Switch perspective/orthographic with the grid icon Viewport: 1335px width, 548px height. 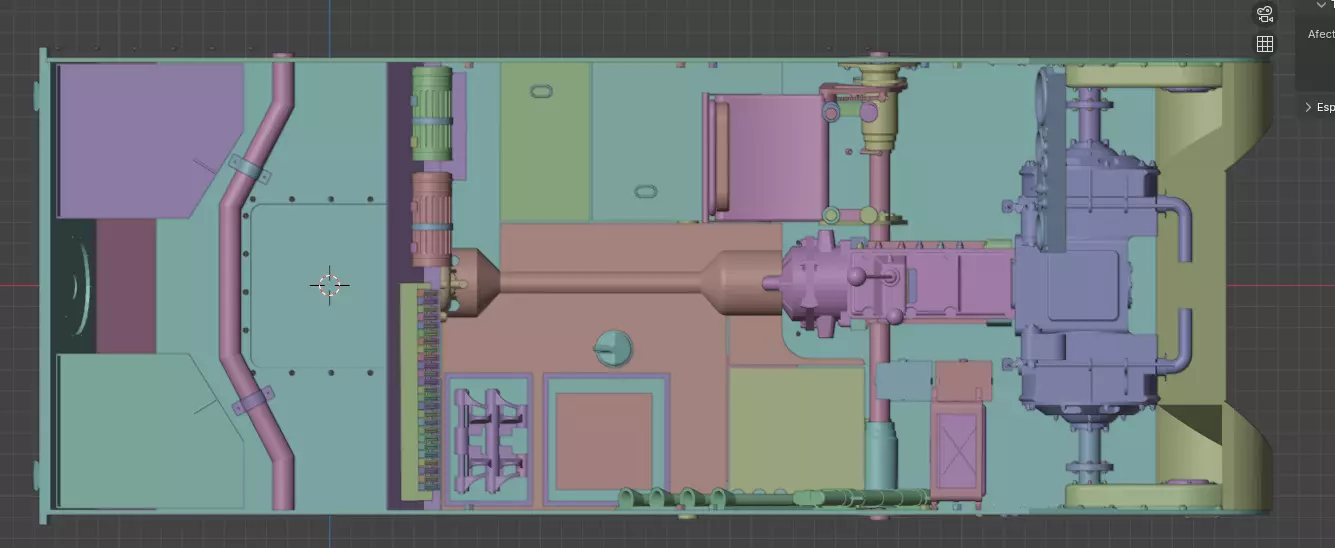pyautogui.click(x=1265, y=44)
